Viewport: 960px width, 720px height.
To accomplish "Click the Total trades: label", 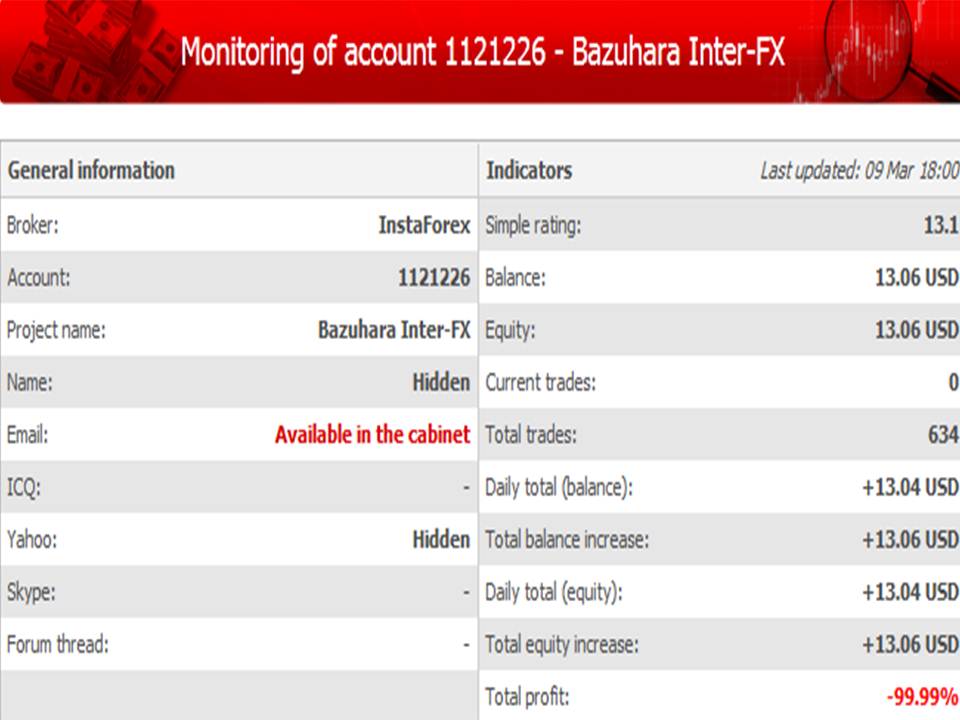I will pos(531,435).
